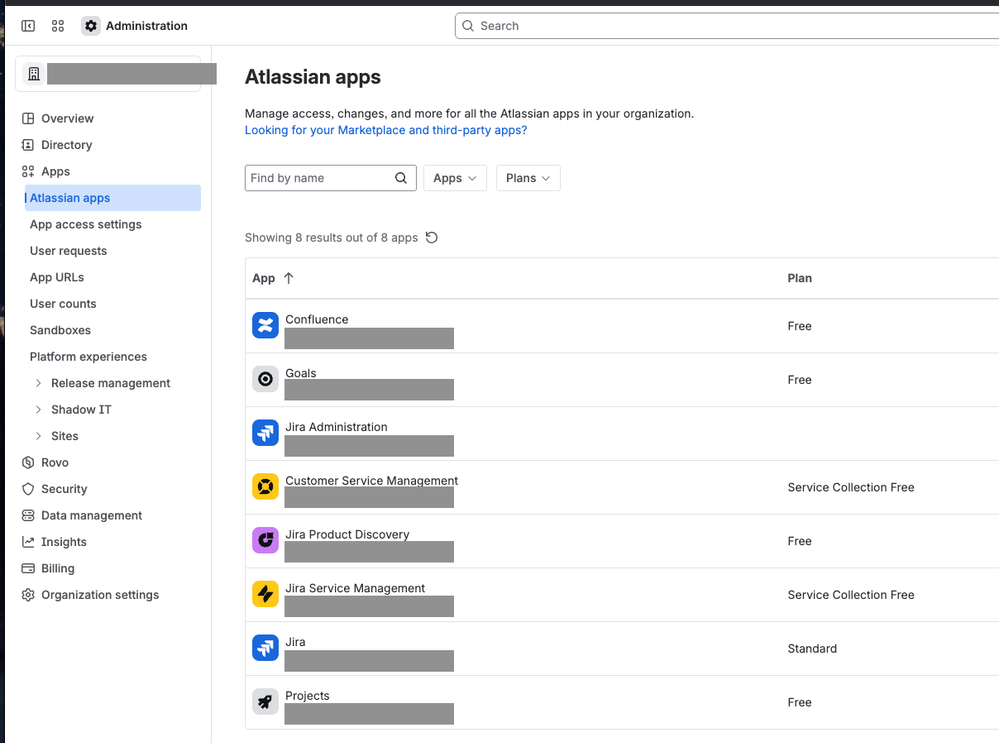Screen dimensions: 999x743
Task: Open the Marketplace and third-party apps link
Action: (386, 130)
